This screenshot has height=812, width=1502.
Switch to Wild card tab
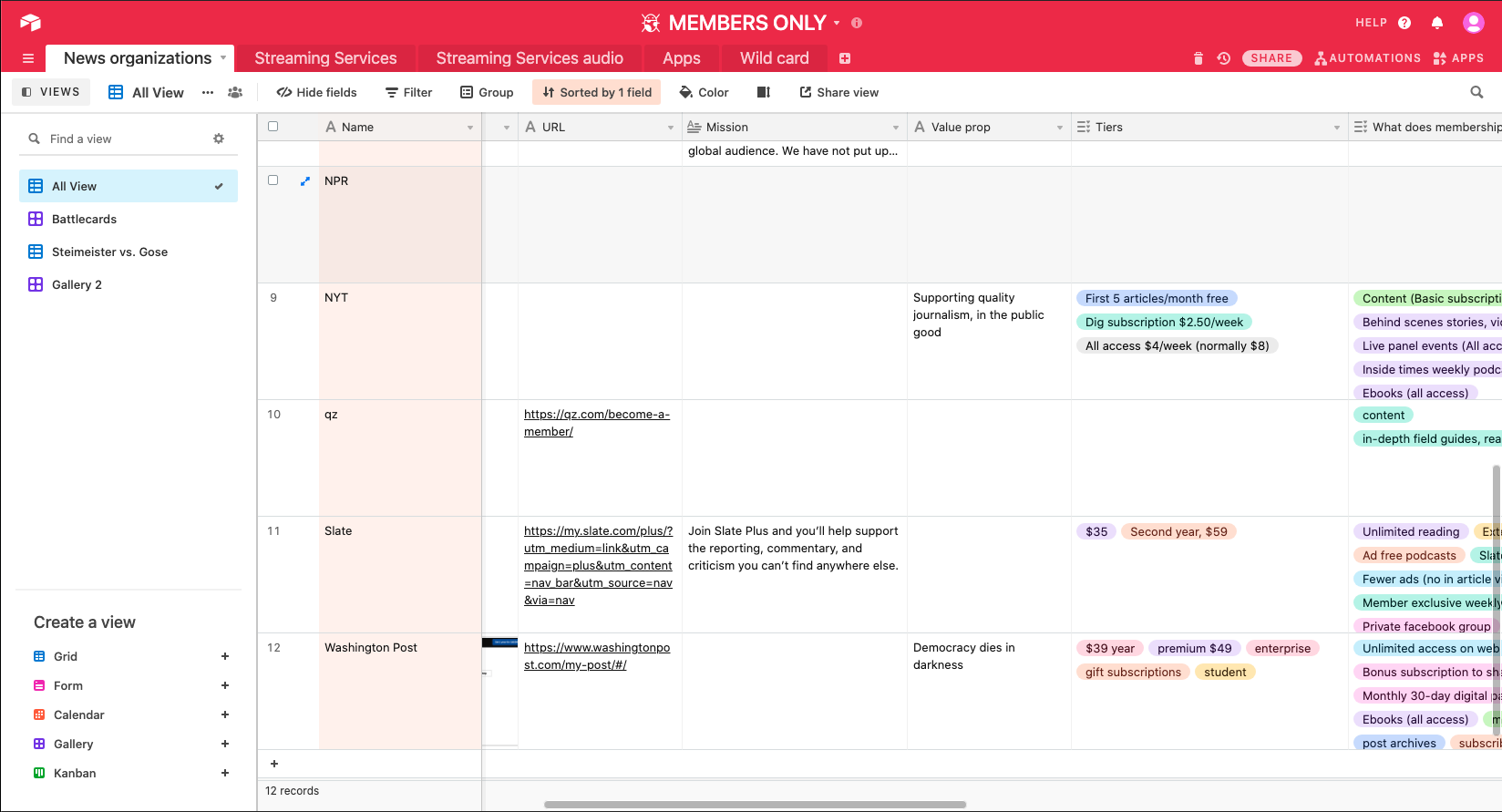pyautogui.click(x=775, y=58)
